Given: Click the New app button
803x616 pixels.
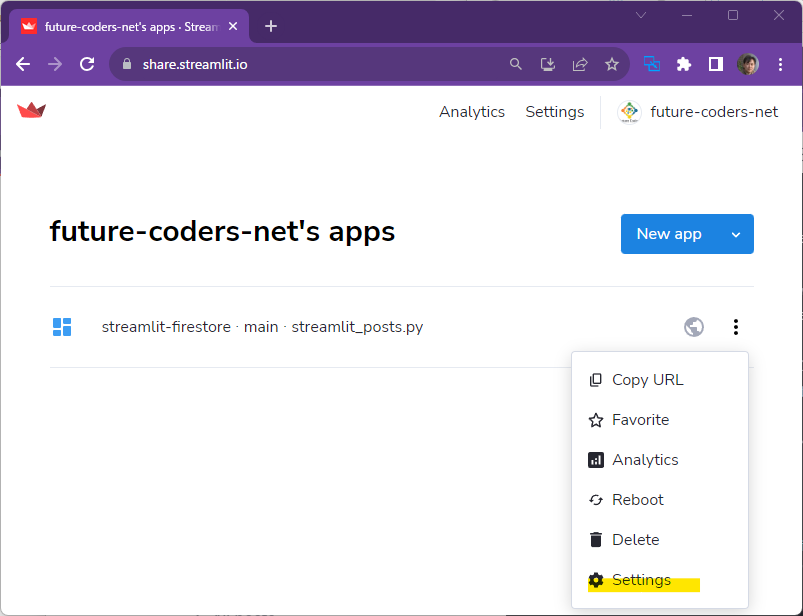Looking at the screenshot, I should [669, 234].
